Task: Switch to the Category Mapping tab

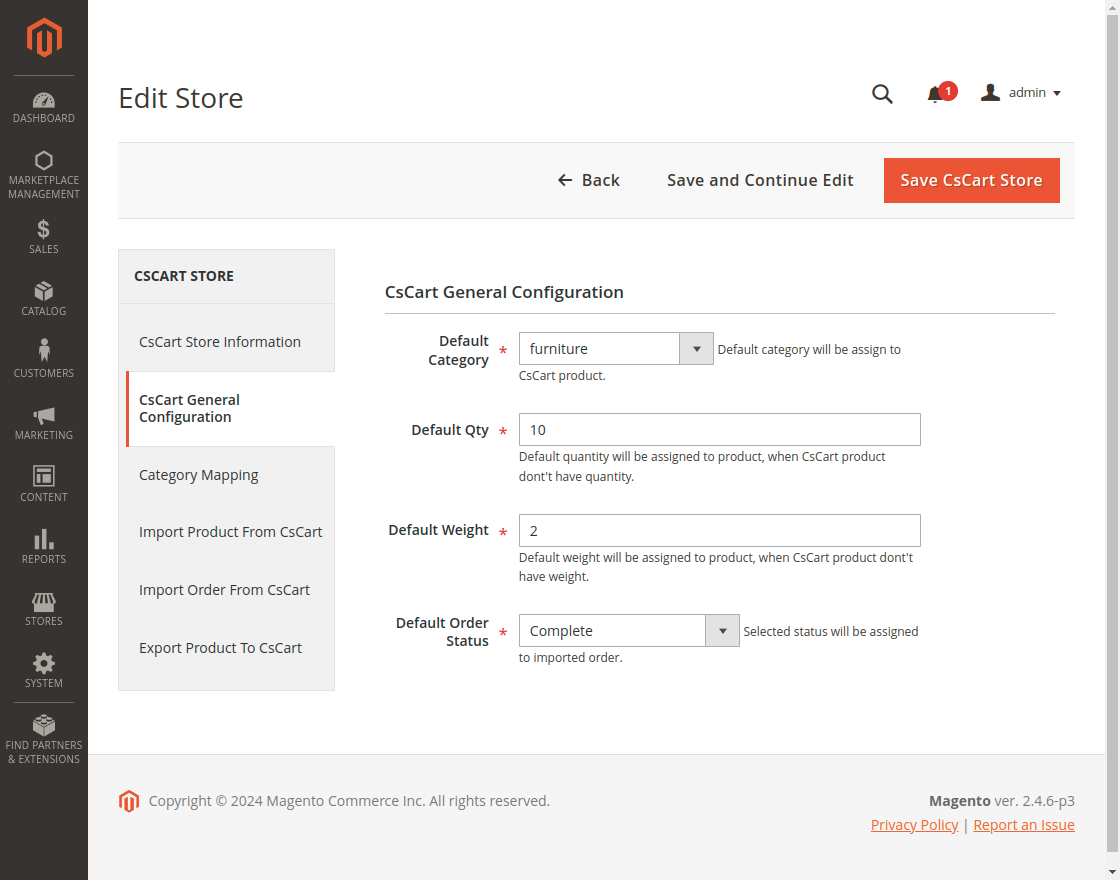Action: (x=199, y=475)
